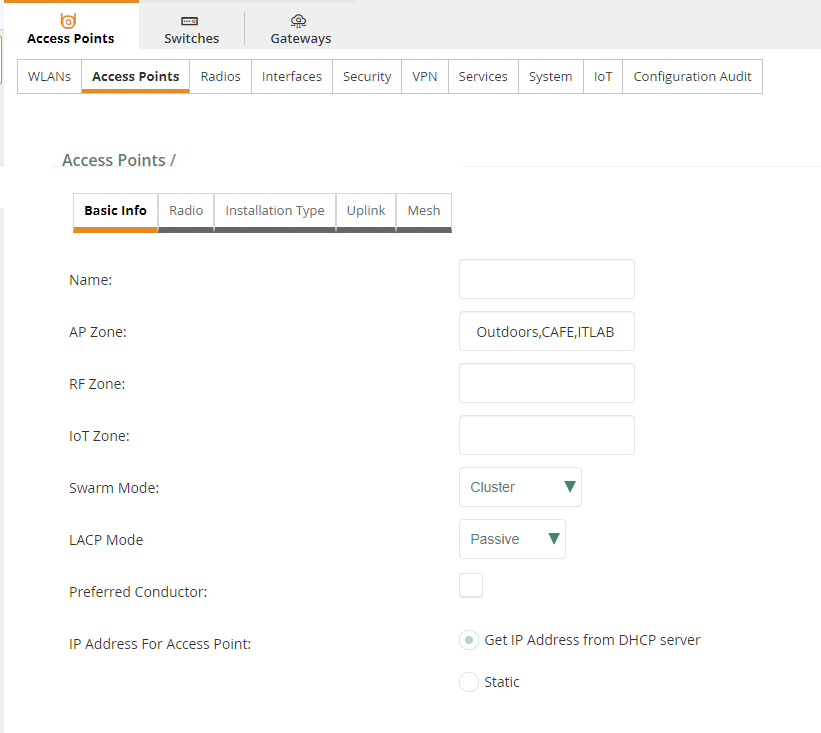821x733 pixels.
Task: Focus the RF Zone input field
Action: [x=547, y=383]
